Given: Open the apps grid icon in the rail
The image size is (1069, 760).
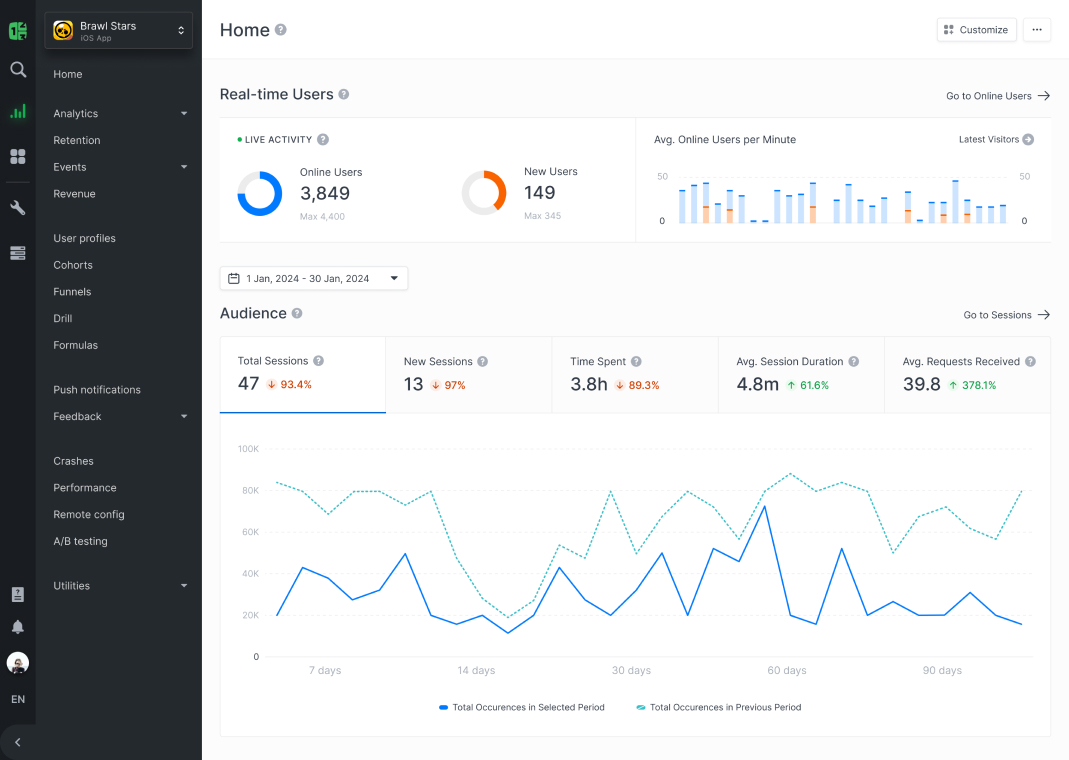Looking at the screenshot, I should pos(17,156).
